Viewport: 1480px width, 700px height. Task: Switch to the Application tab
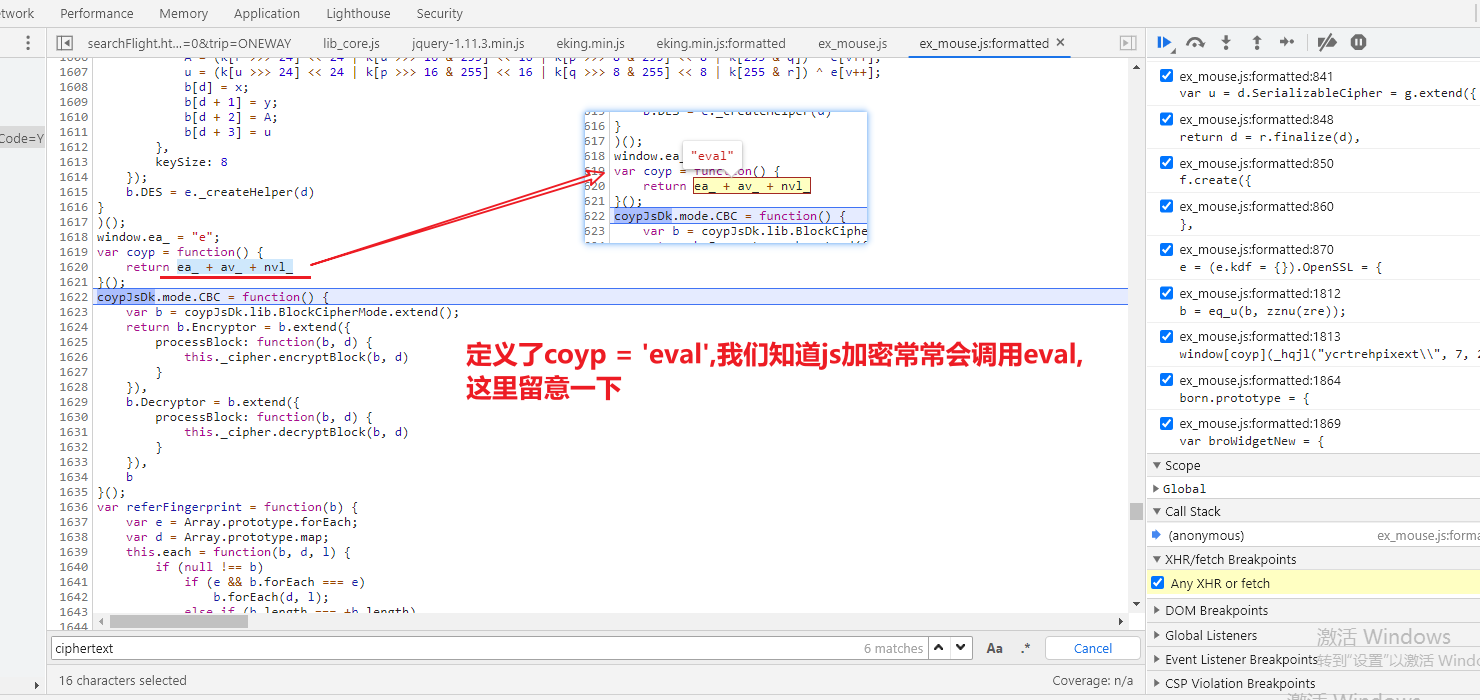(267, 13)
